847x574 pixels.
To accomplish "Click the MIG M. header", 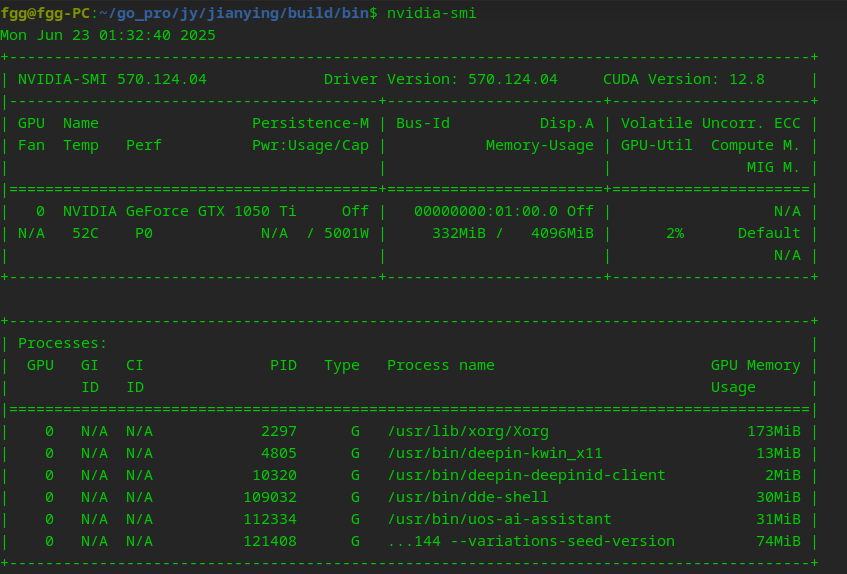I will pos(774,167).
